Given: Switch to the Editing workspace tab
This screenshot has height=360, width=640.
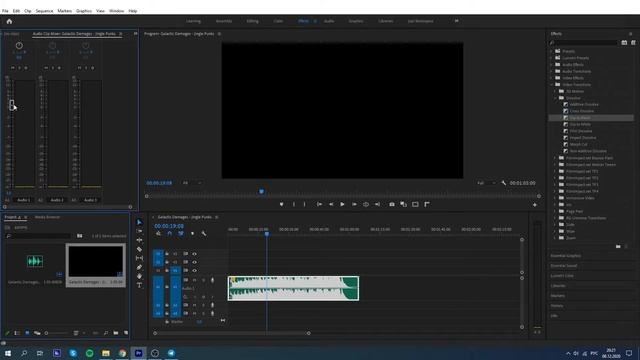Looking at the screenshot, I should click(252, 21).
